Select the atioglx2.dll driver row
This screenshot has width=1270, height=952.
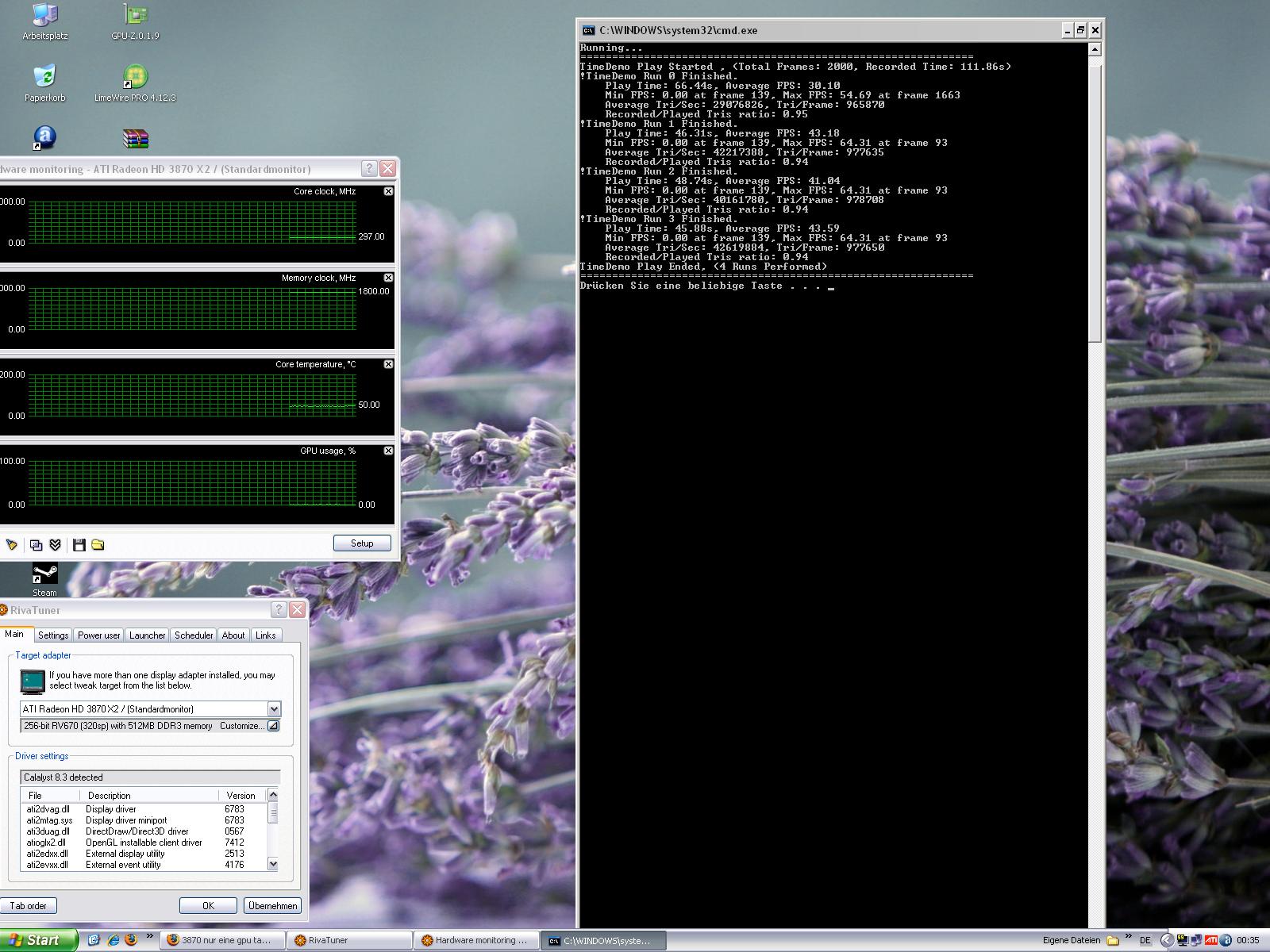(x=144, y=843)
